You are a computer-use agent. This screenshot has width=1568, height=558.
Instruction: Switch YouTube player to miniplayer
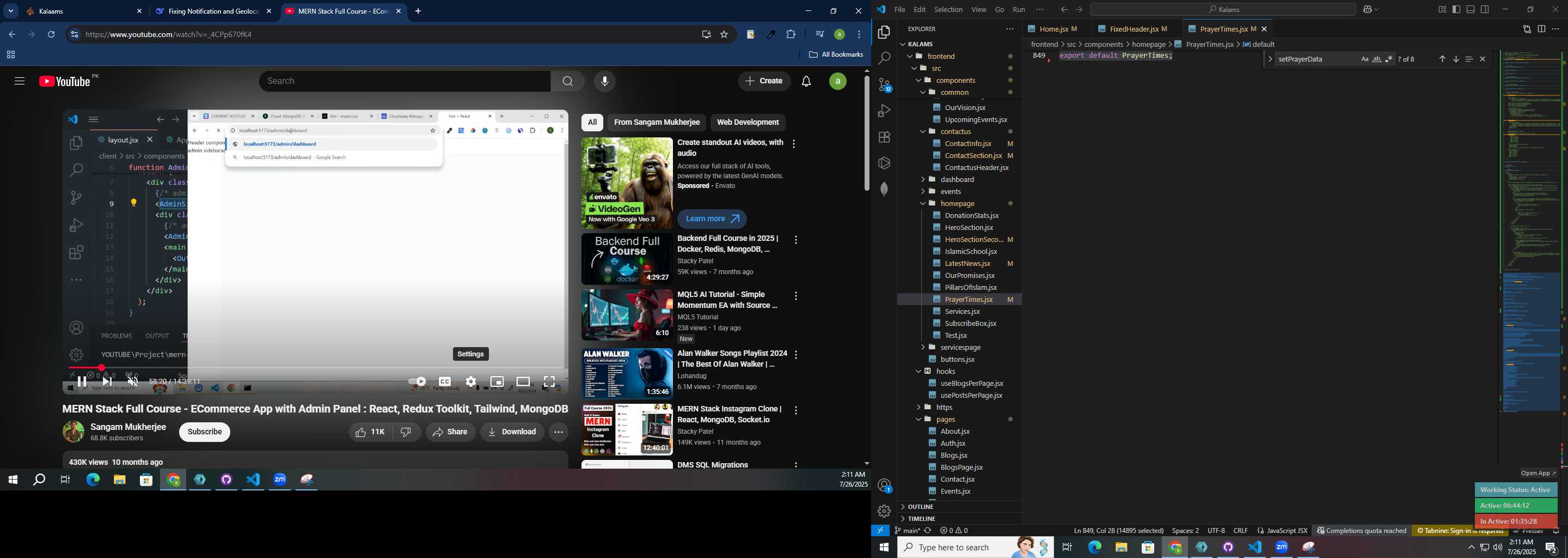point(497,382)
